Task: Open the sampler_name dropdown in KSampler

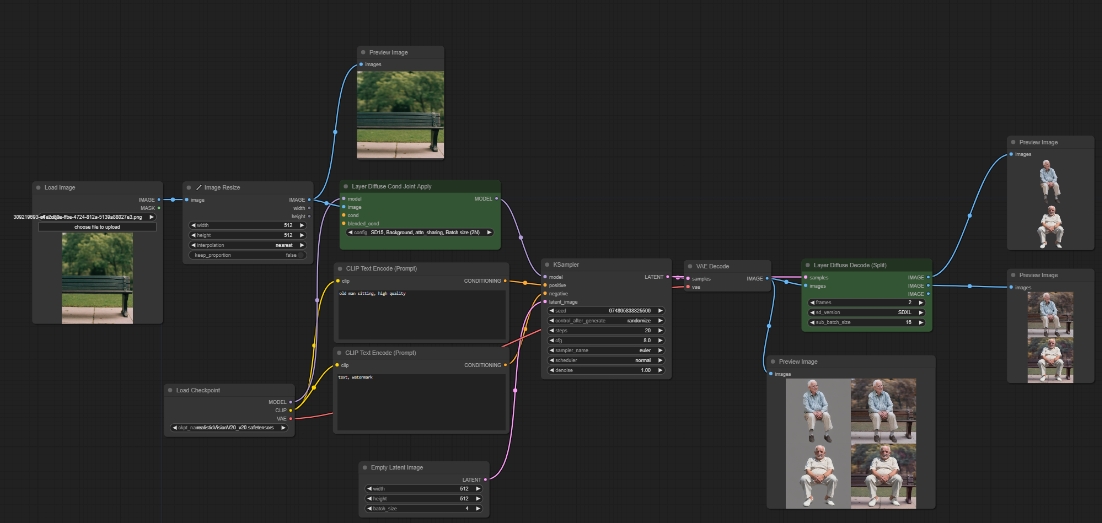Action: [x=605, y=350]
